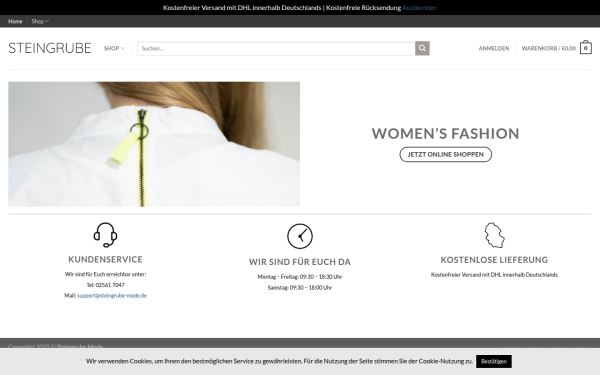Viewport: 600px width, 375px height.
Task: Click the STEINGRUBE logo
Action: pyautogui.click(x=50, y=48)
